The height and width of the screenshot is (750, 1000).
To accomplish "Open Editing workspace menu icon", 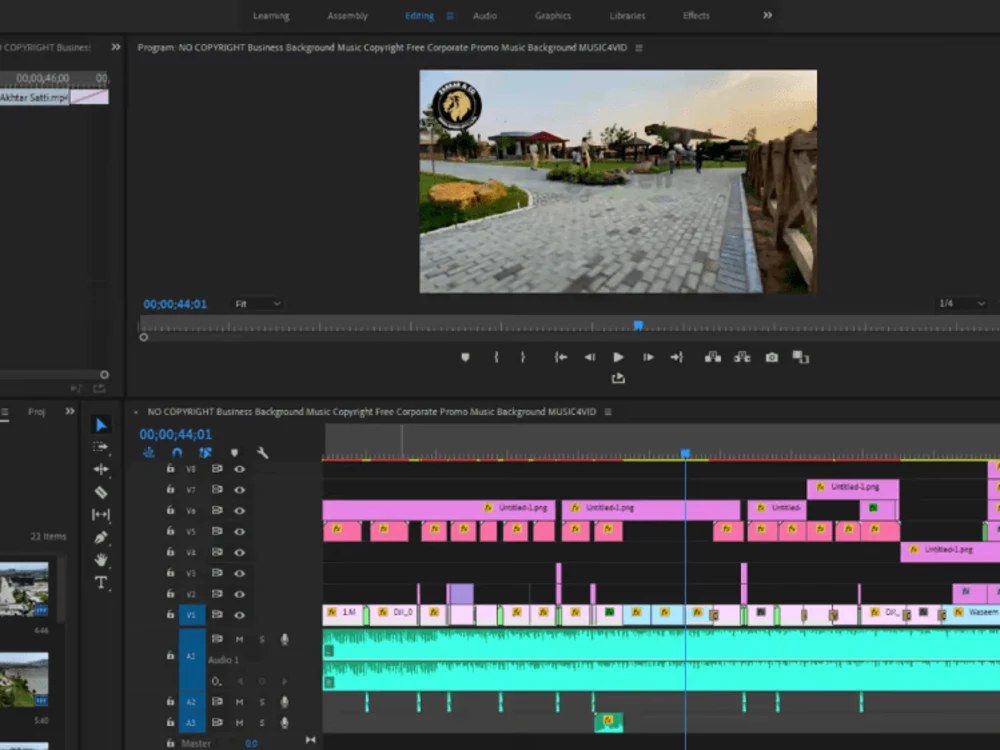I will (450, 16).
